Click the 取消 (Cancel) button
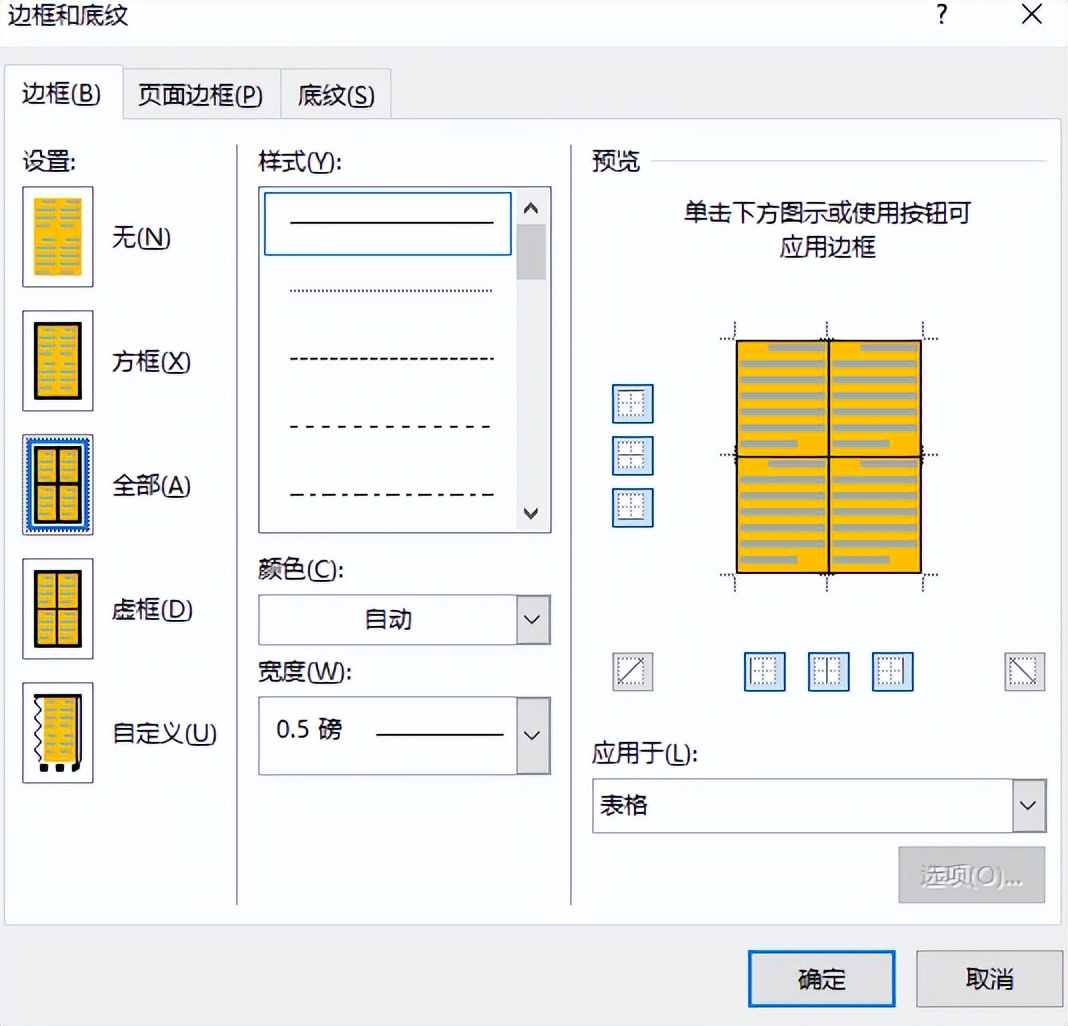1068x1026 pixels. (x=989, y=979)
